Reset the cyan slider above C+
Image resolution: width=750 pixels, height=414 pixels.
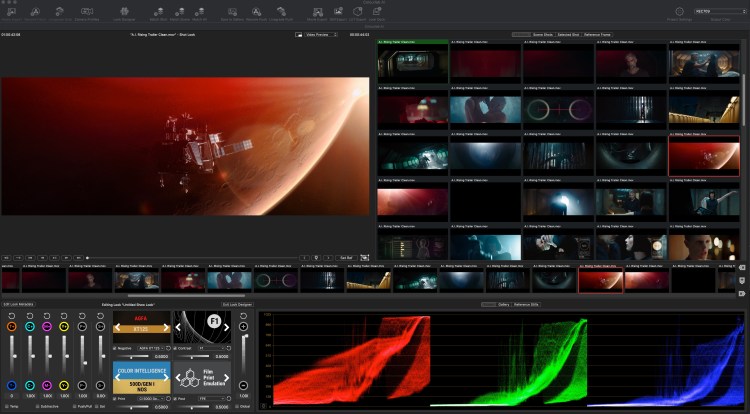[30, 316]
